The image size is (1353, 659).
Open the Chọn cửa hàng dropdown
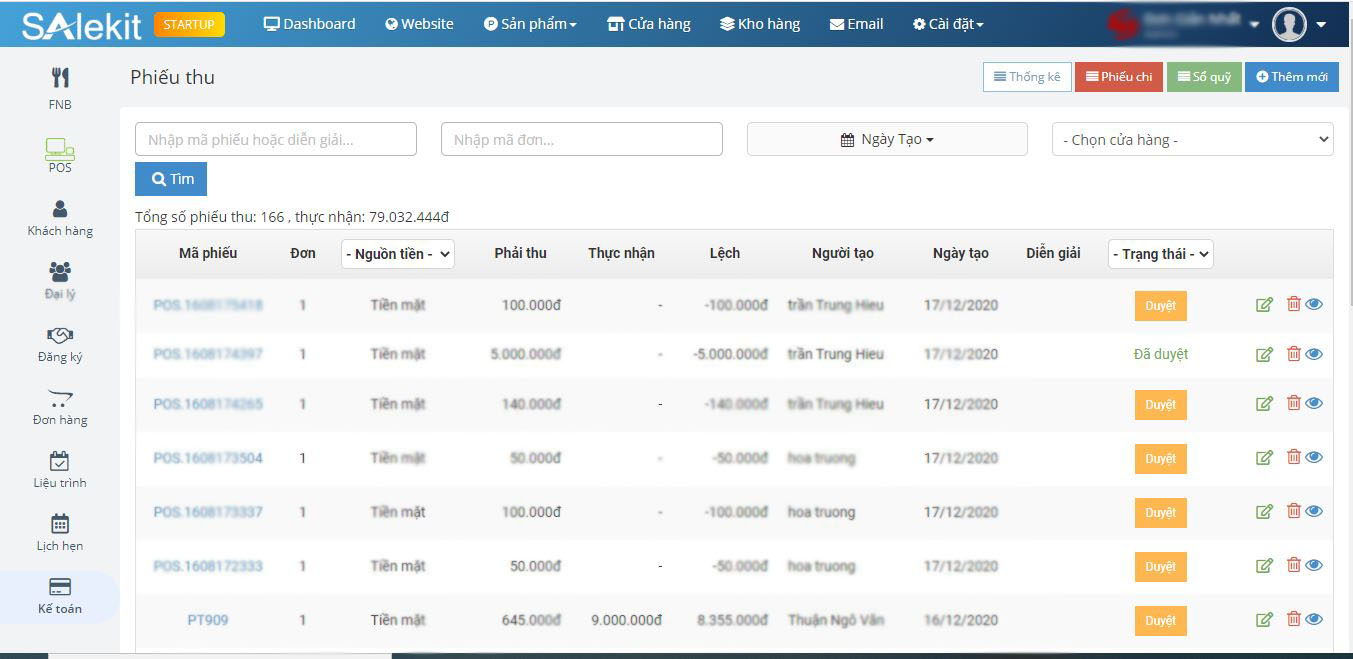(1192, 140)
